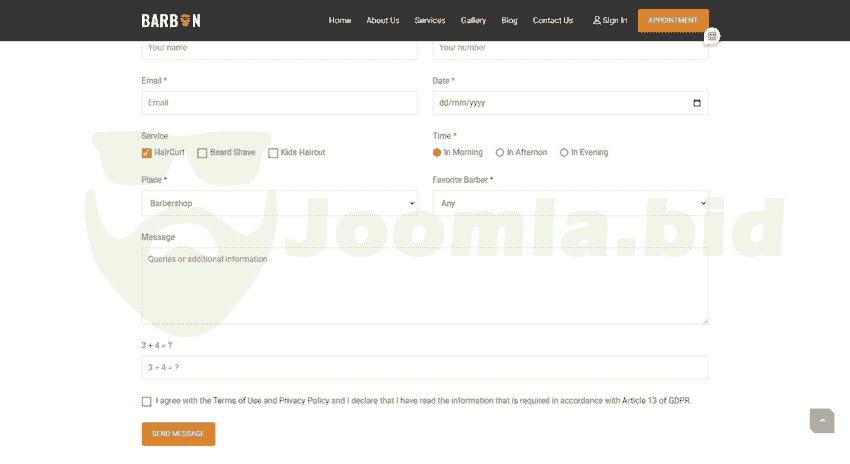Choose the In Evening radio button
The height and width of the screenshot is (464, 850).
[564, 153]
